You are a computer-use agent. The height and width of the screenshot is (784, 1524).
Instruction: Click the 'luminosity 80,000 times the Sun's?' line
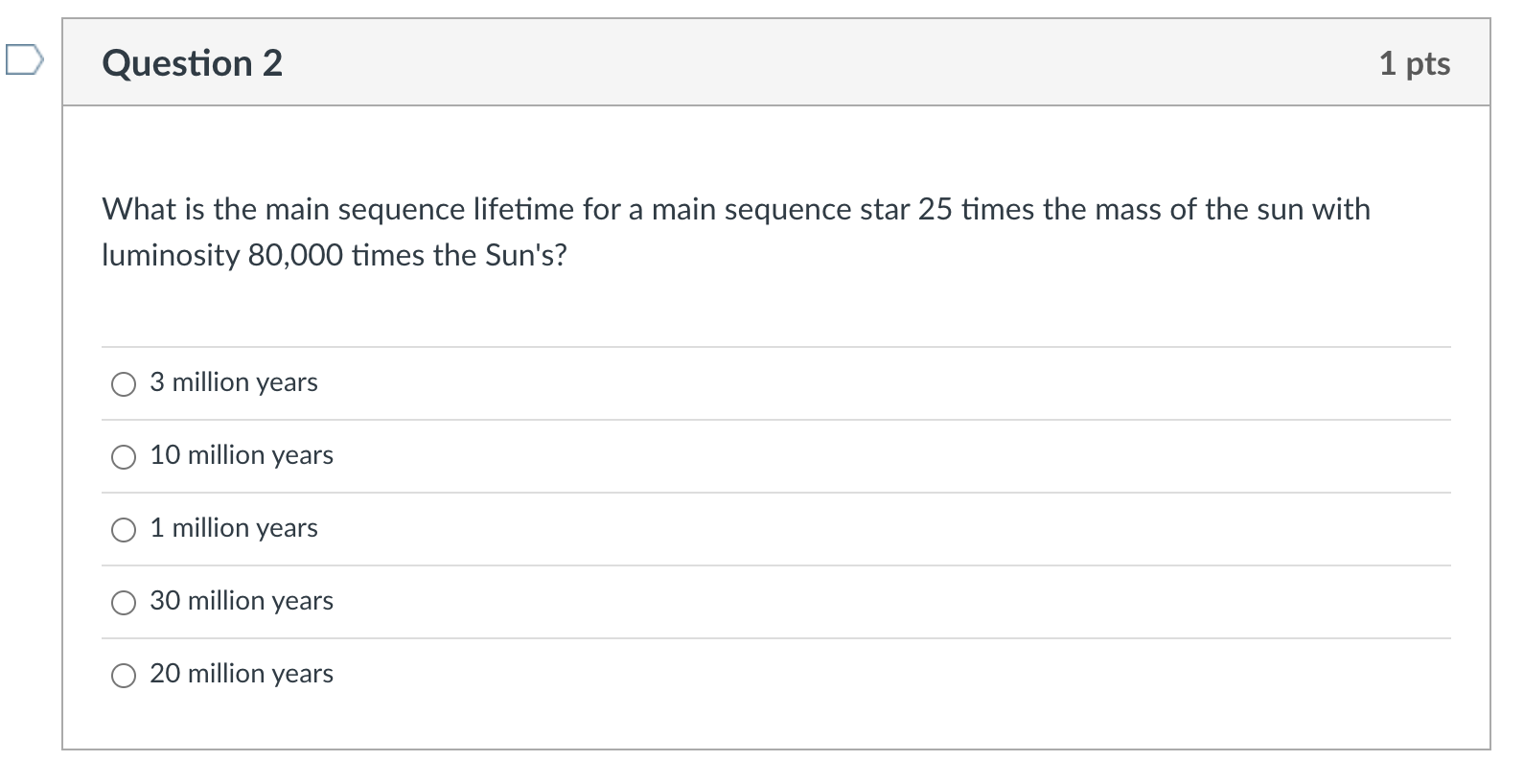[335, 255]
